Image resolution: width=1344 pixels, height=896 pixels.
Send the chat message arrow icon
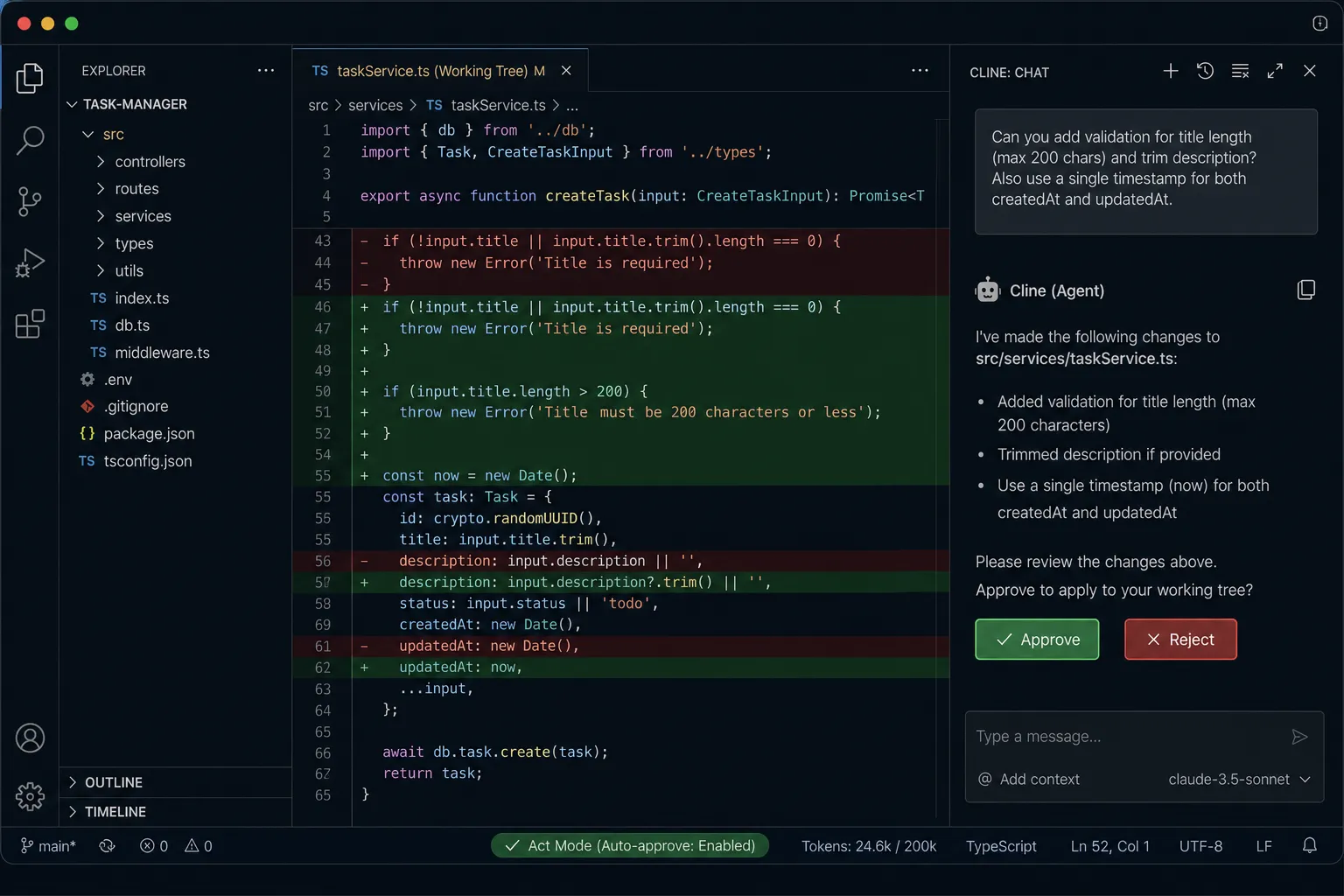click(1299, 737)
